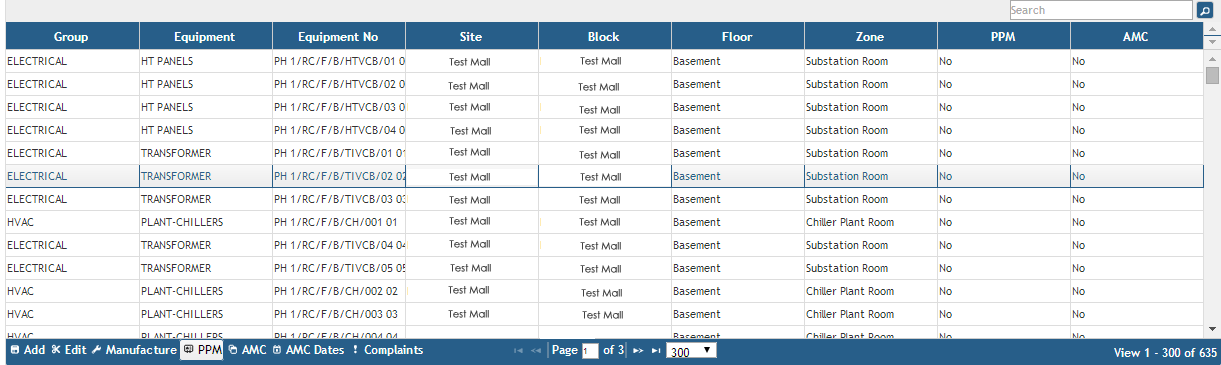
Task: Open the Manufacture toolbar option
Action: [134, 351]
